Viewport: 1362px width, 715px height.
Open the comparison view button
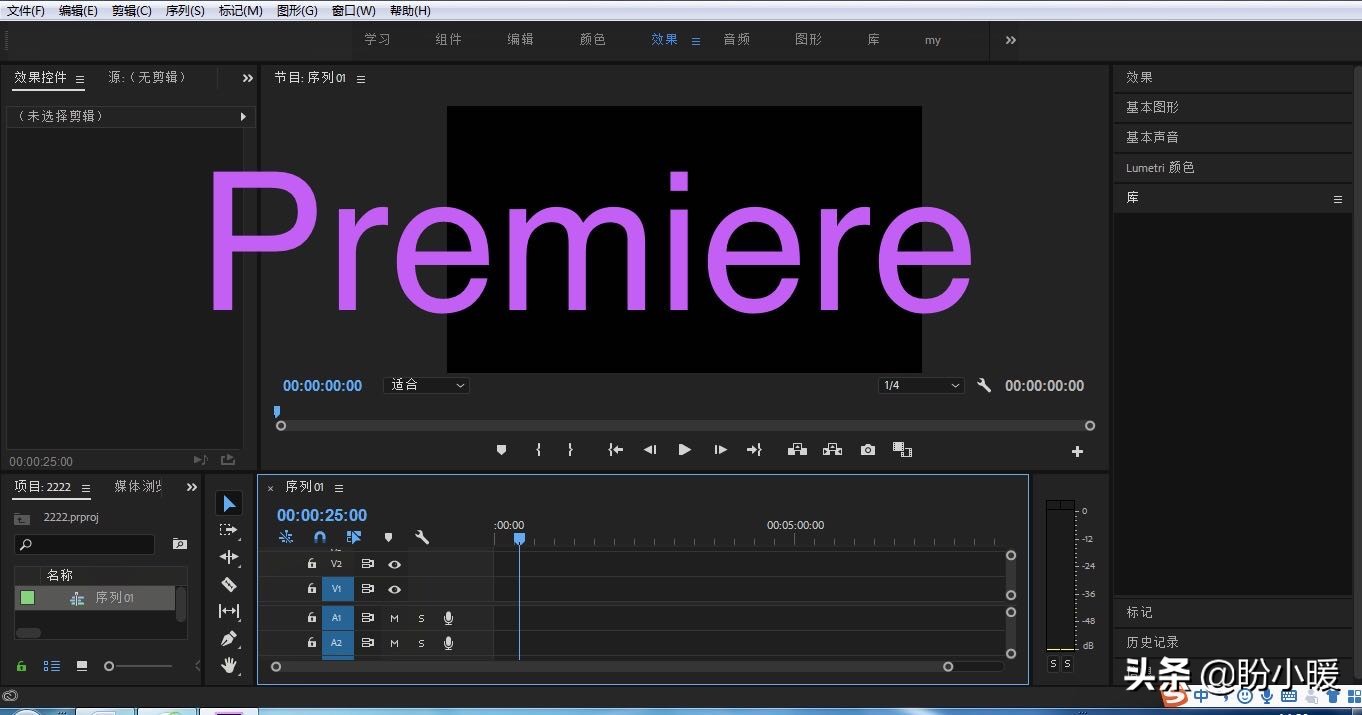point(902,450)
